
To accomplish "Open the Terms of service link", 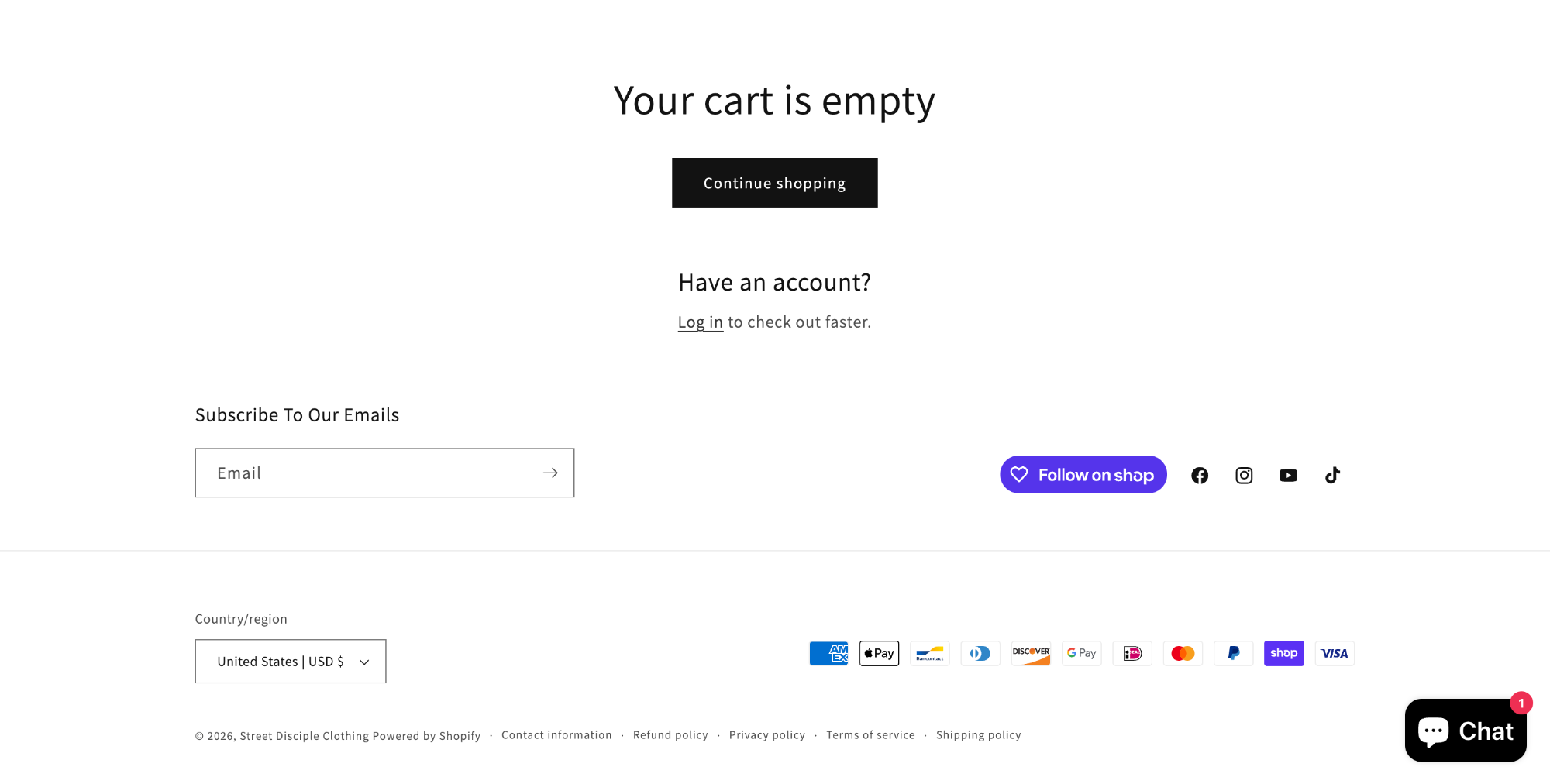I will pos(870,735).
